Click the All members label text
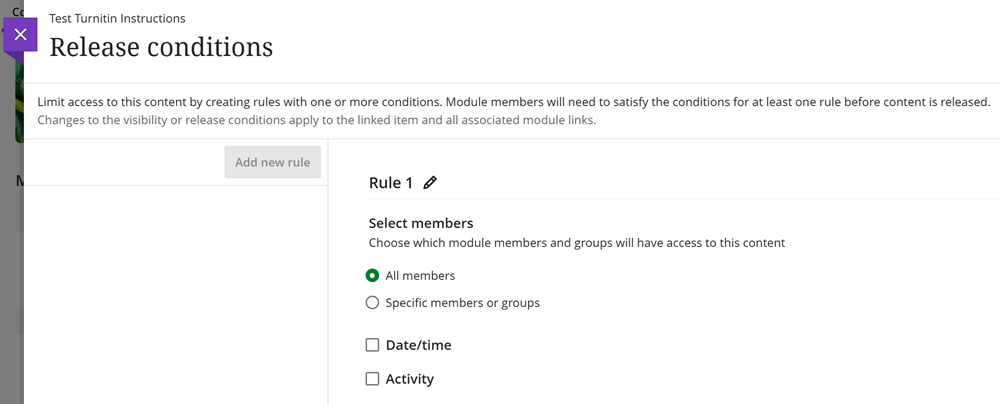The height and width of the screenshot is (404, 1000). click(x=420, y=276)
